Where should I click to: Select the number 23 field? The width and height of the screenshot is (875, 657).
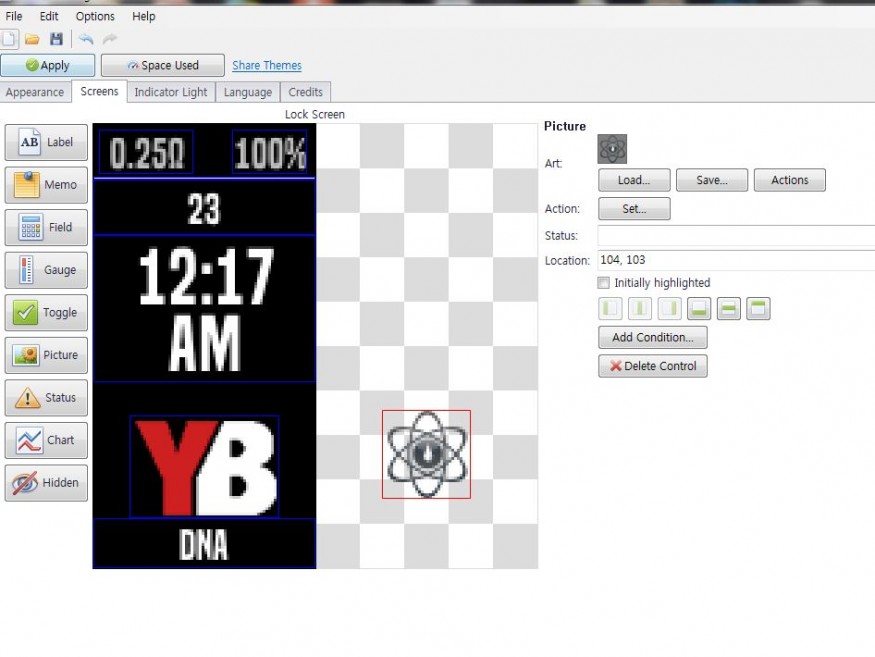click(x=204, y=209)
